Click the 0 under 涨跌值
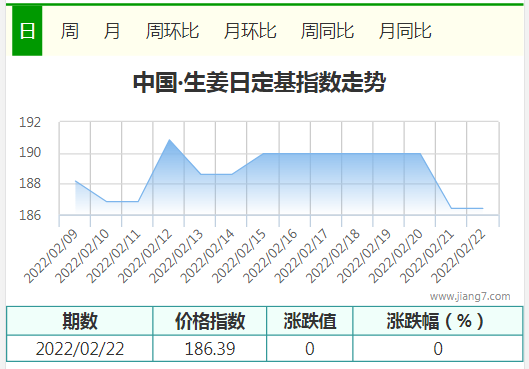Image resolution: width=529 pixels, height=369 pixels. pyautogui.click(x=310, y=349)
